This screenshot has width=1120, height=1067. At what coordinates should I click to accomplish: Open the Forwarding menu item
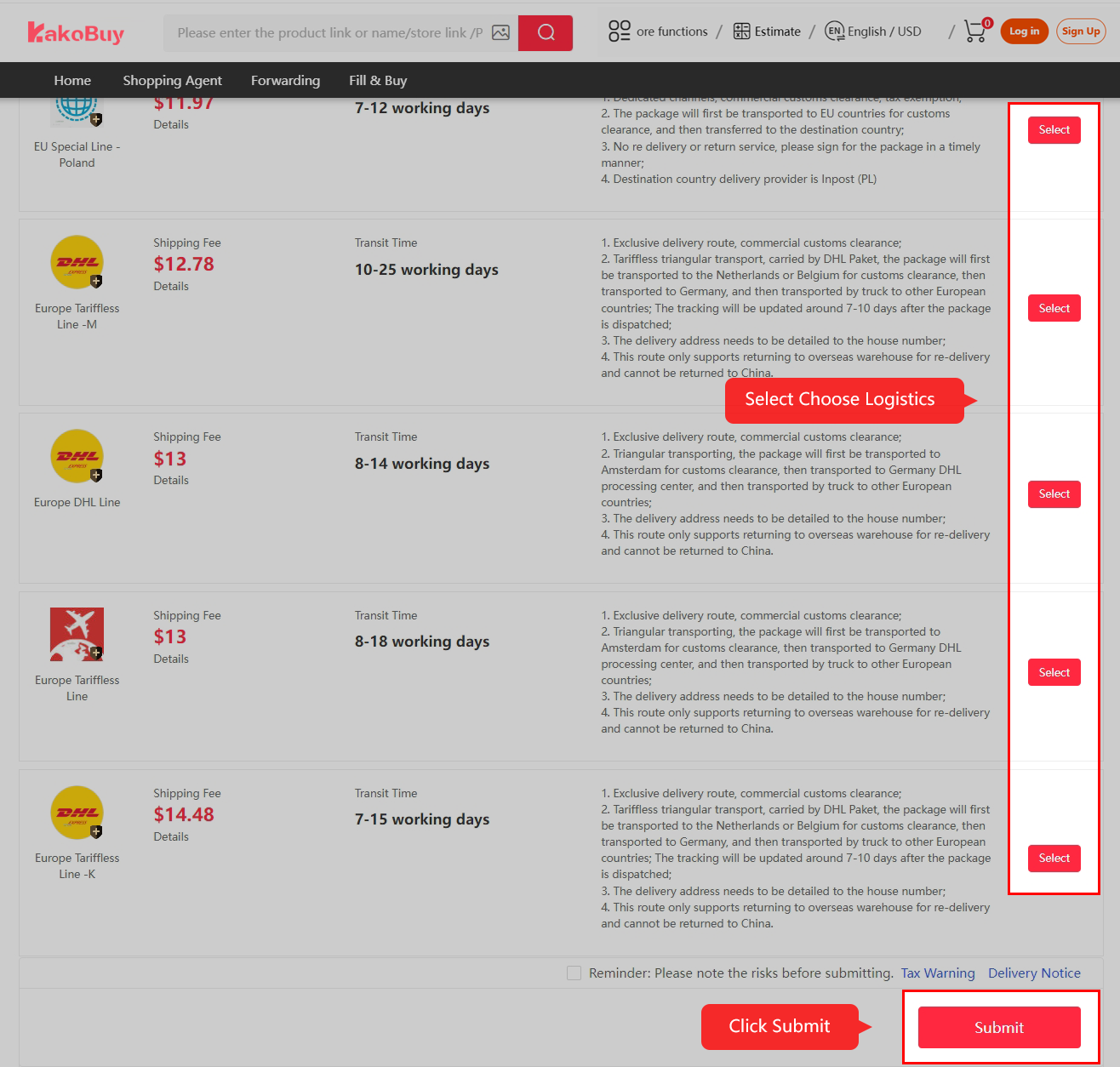click(285, 80)
